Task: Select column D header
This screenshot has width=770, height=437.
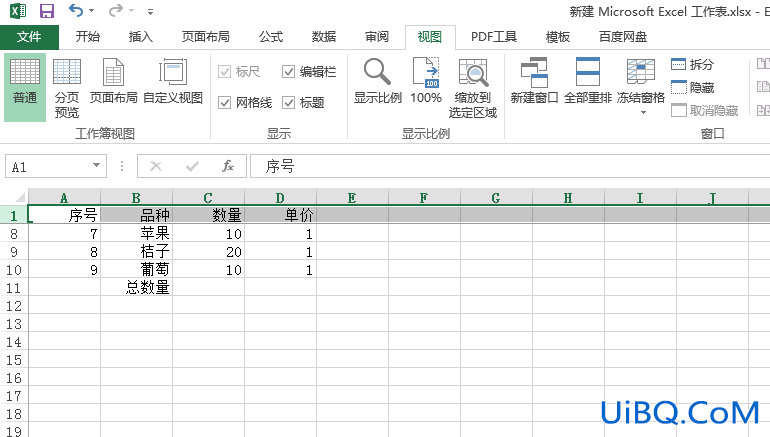Action: point(280,198)
